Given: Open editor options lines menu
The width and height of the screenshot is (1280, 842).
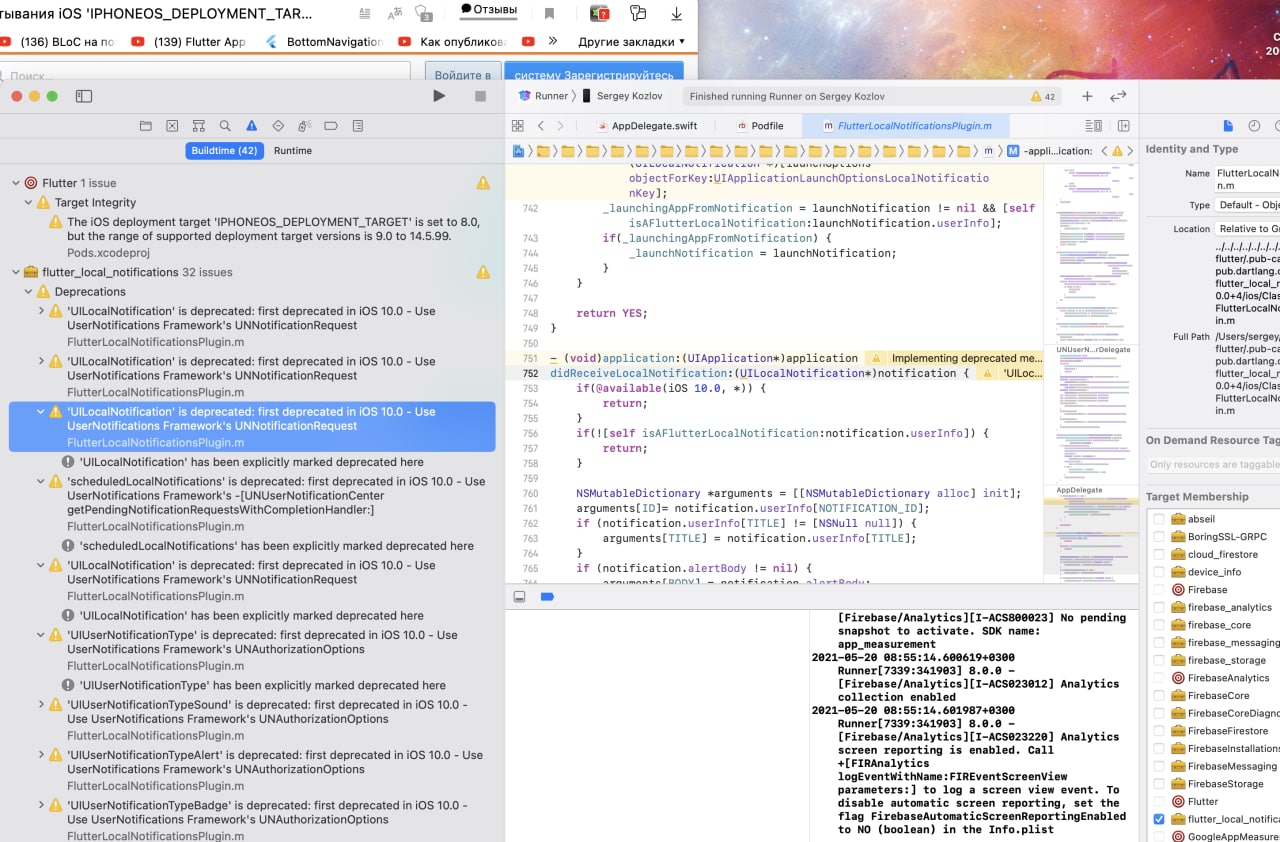Looking at the screenshot, I should [1093, 126].
